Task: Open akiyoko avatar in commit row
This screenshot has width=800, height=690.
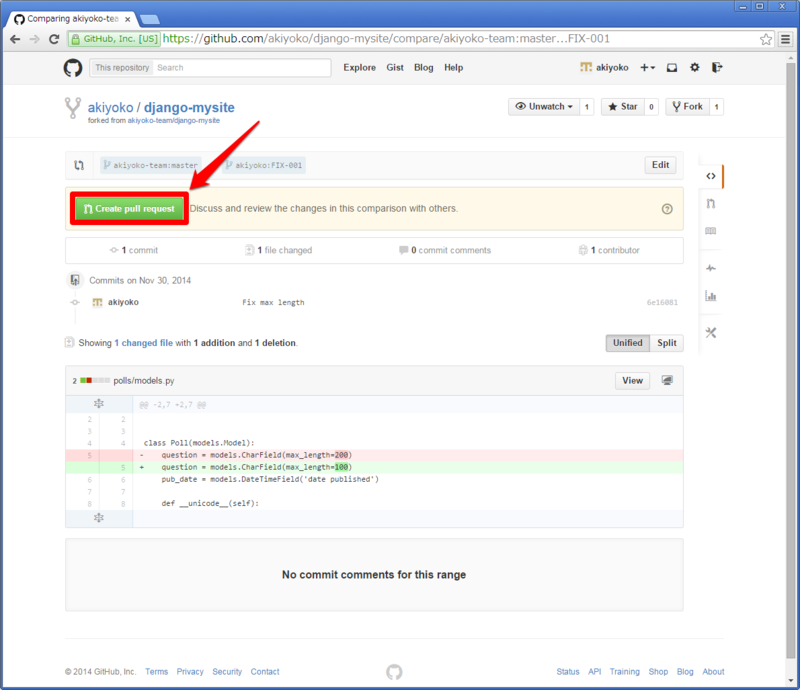Action: click(97, 302)
